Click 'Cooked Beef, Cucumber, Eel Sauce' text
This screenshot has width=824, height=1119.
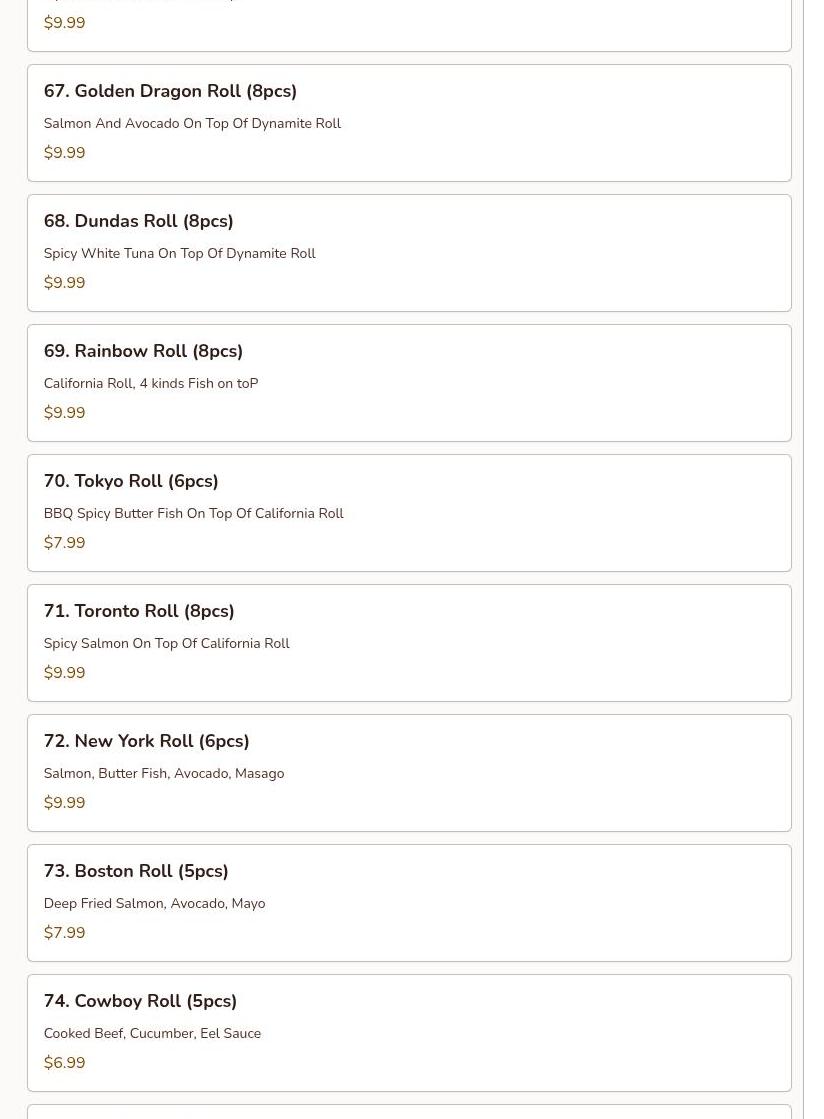click(152, 1033)
